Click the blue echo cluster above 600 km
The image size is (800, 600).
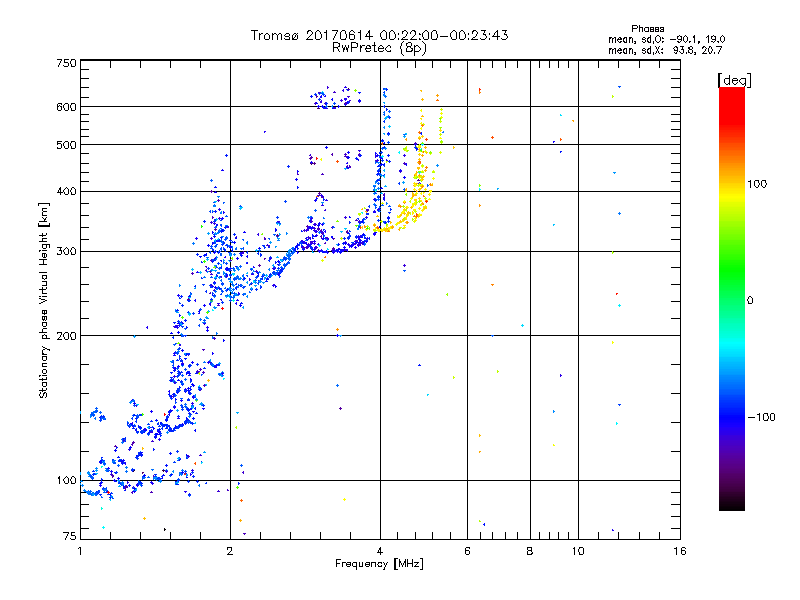(x=336, y=97)
